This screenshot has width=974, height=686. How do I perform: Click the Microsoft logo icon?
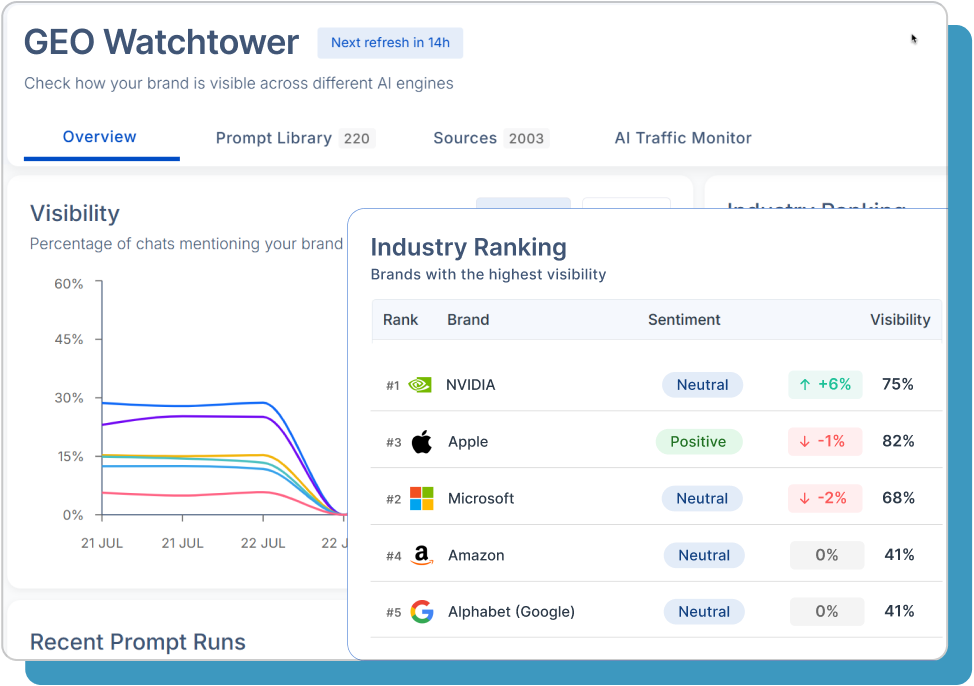(x=422, y=498)
